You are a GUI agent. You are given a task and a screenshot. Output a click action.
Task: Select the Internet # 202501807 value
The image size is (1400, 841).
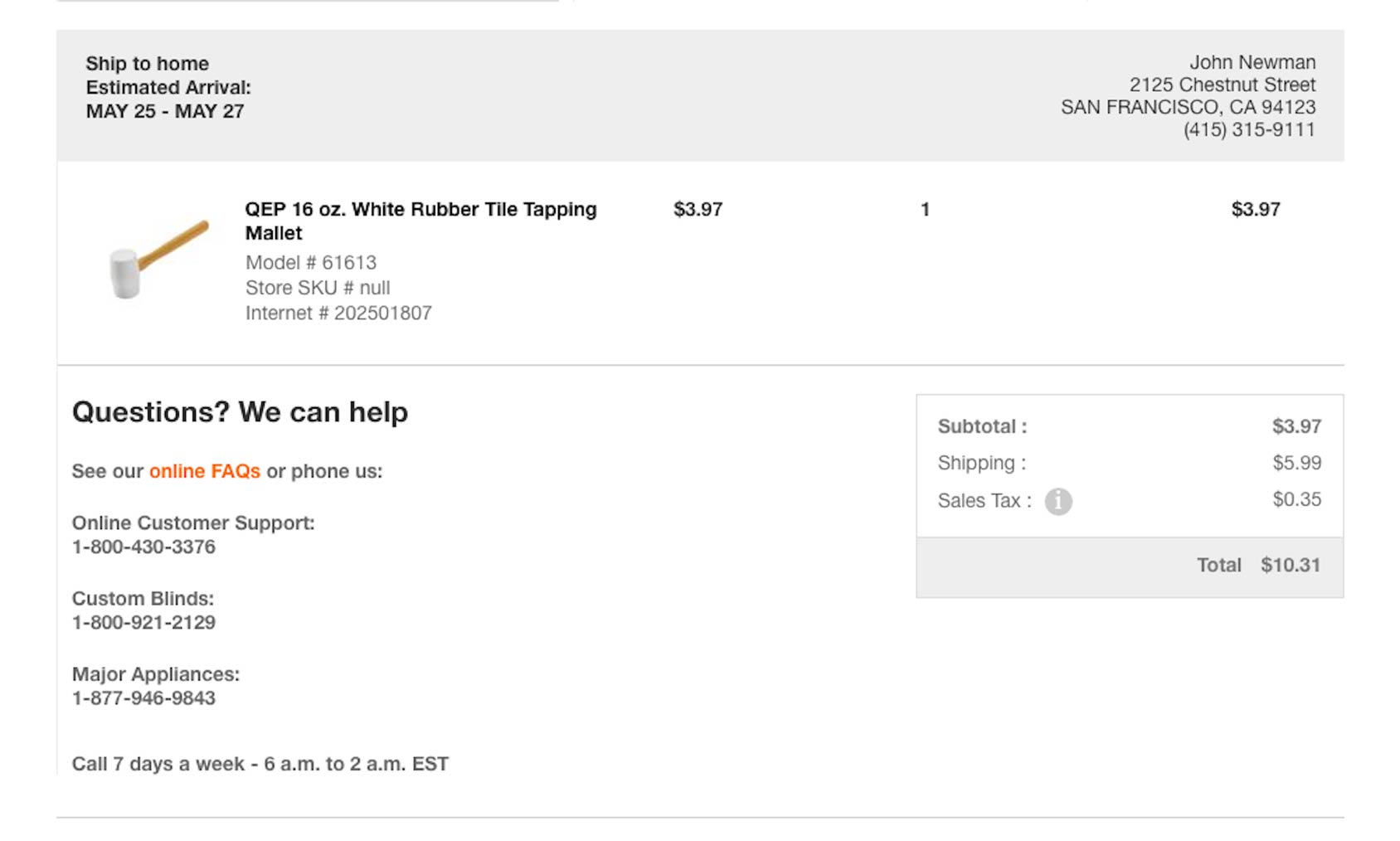tap(338, 313)
